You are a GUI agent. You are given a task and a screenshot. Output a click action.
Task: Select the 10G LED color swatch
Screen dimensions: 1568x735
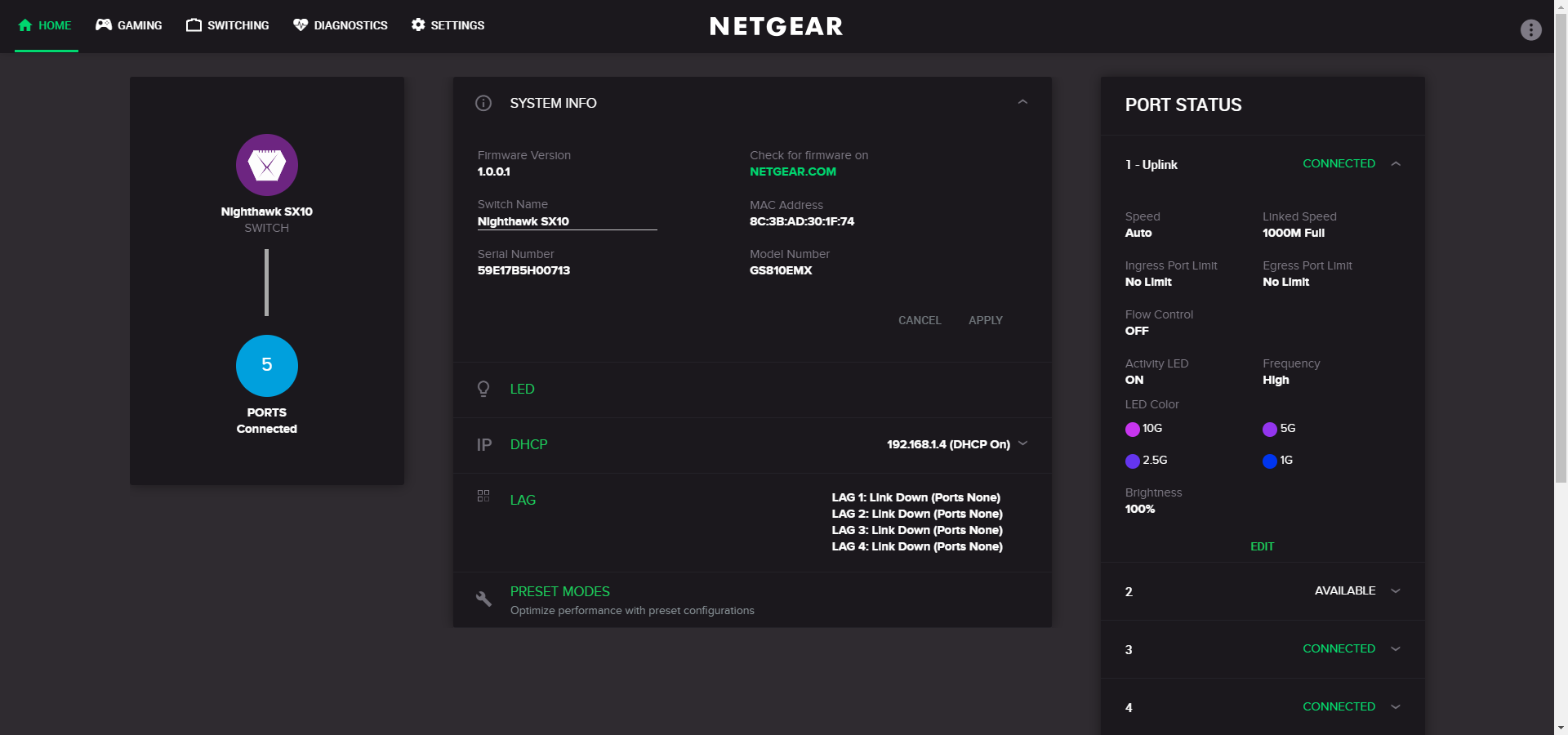1132,430
